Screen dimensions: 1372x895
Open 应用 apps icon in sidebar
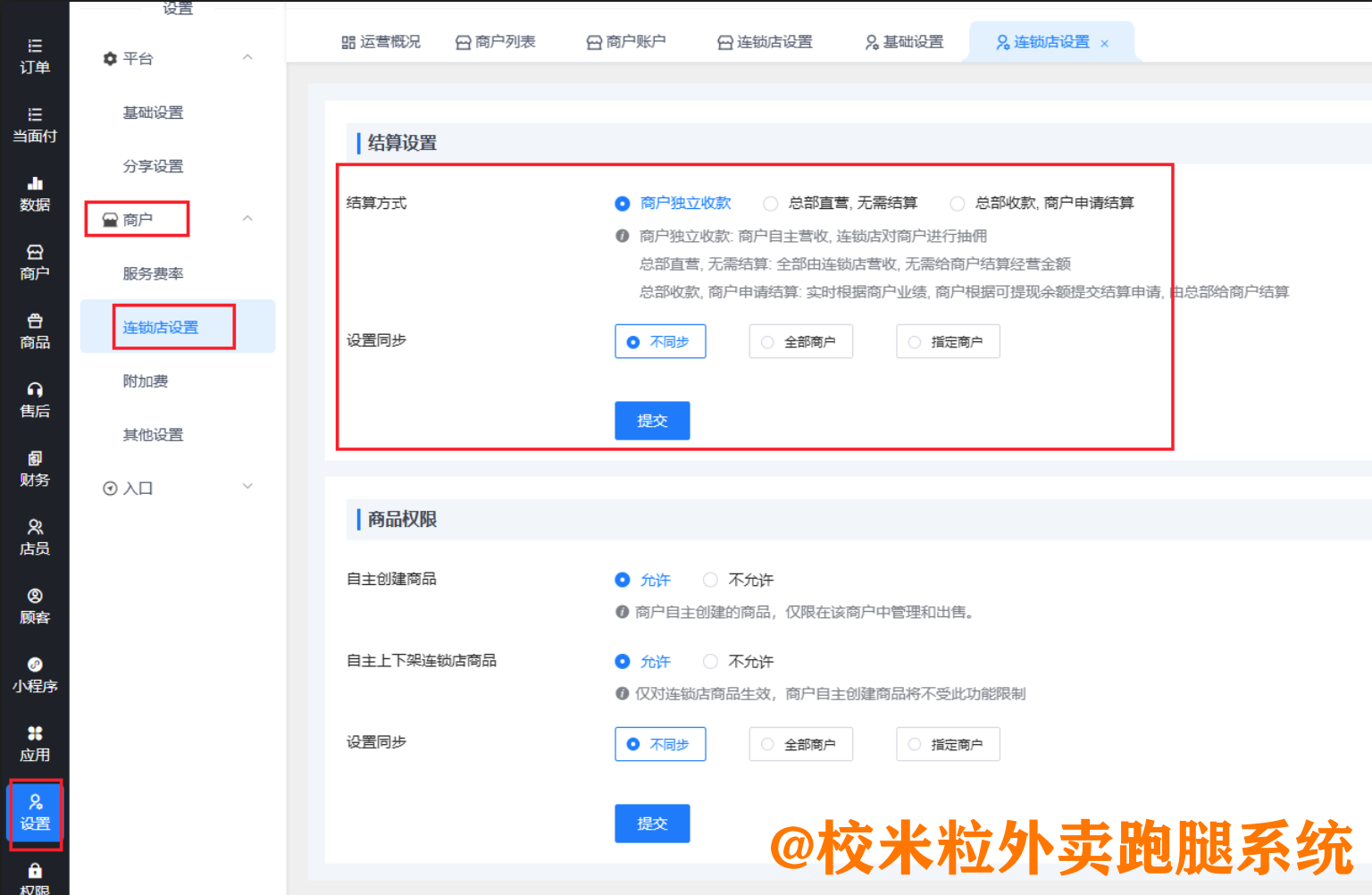coord(34,743)
